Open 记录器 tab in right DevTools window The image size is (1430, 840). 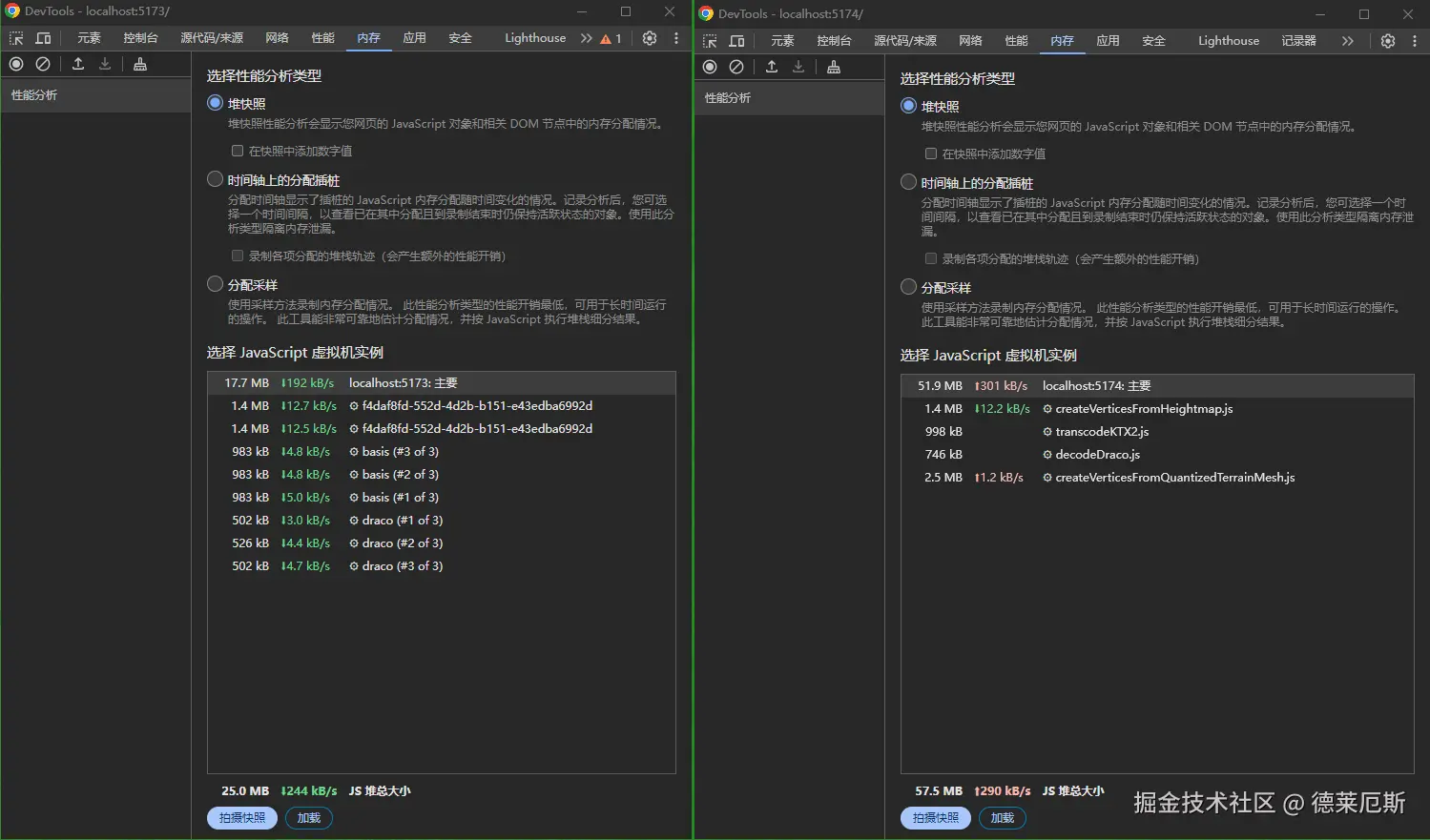(1299, 41)
